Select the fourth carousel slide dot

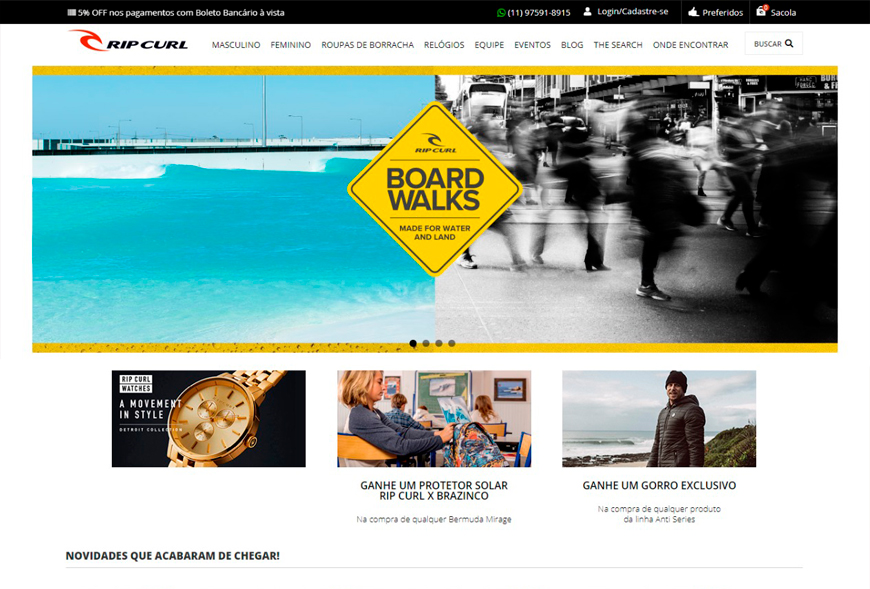click(x=452, y=343)
